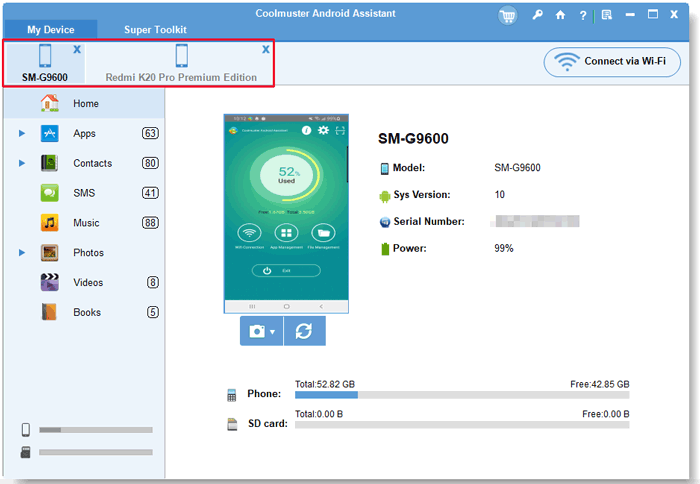Select the My Device tab
Screen dimensions: 700x484
tap(50, 29)
